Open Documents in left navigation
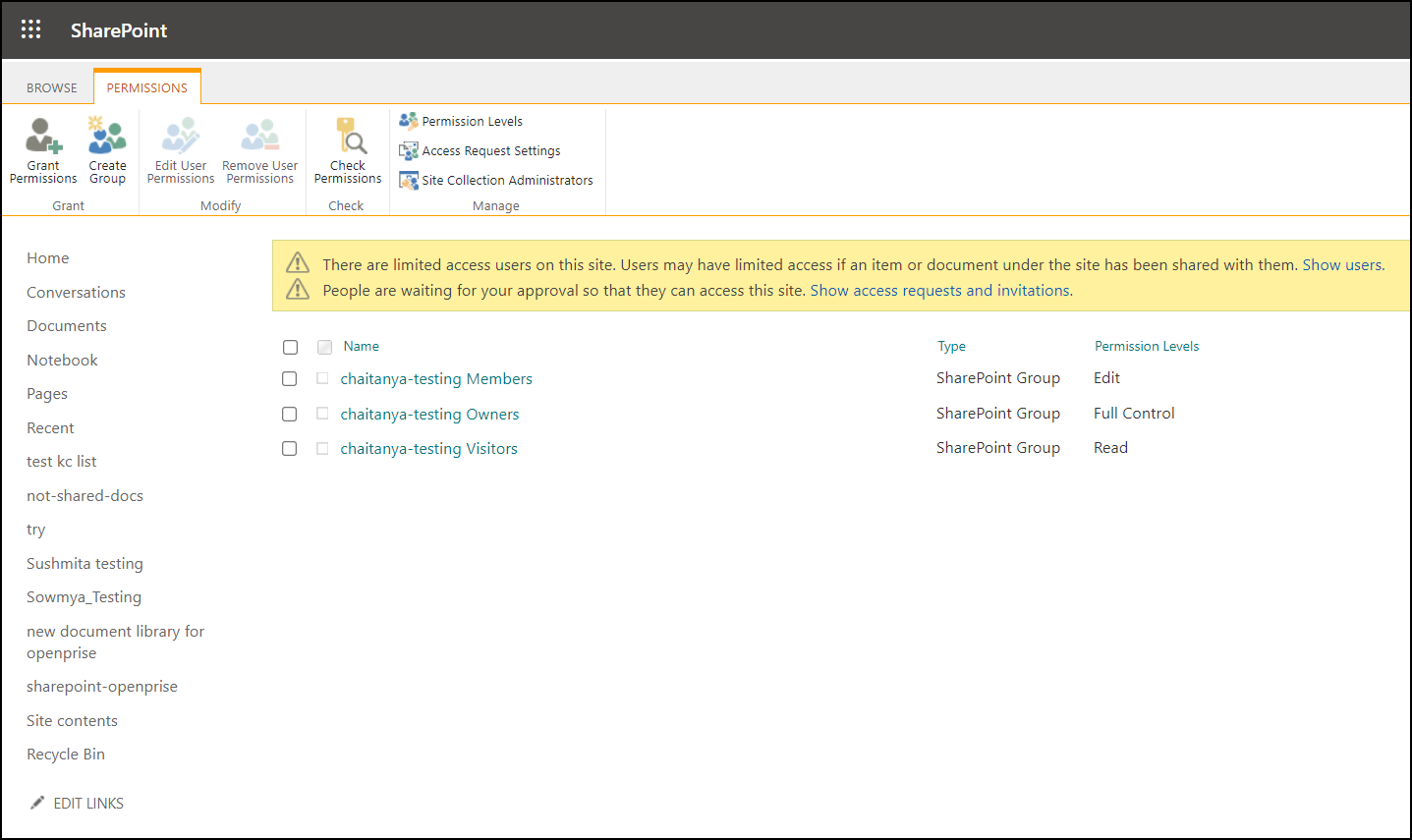This screenshot has height=840, width=1412. pos(67,326)
